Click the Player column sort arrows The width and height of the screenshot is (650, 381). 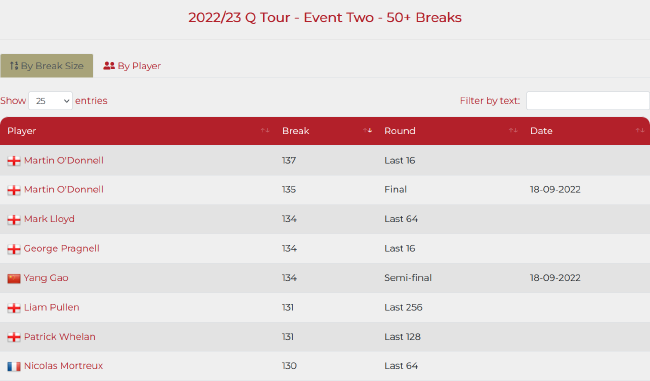tap(265, 131)
